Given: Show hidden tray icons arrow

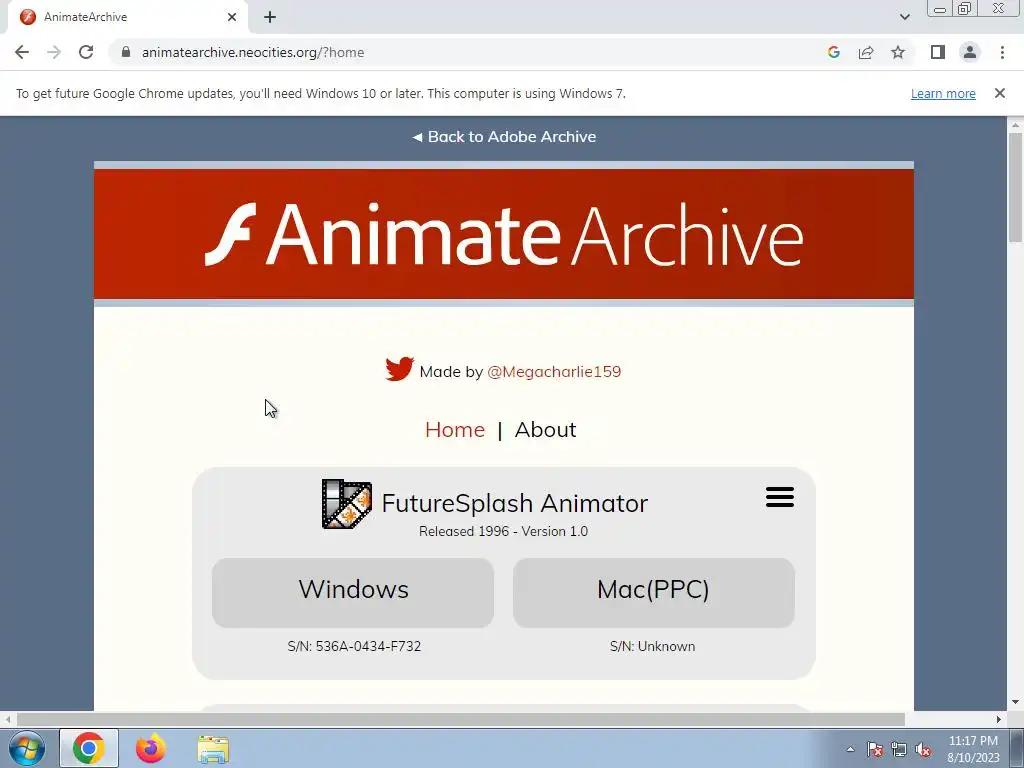Looking at the screenshot, I should pyautogui.click(x=850, y=749).
